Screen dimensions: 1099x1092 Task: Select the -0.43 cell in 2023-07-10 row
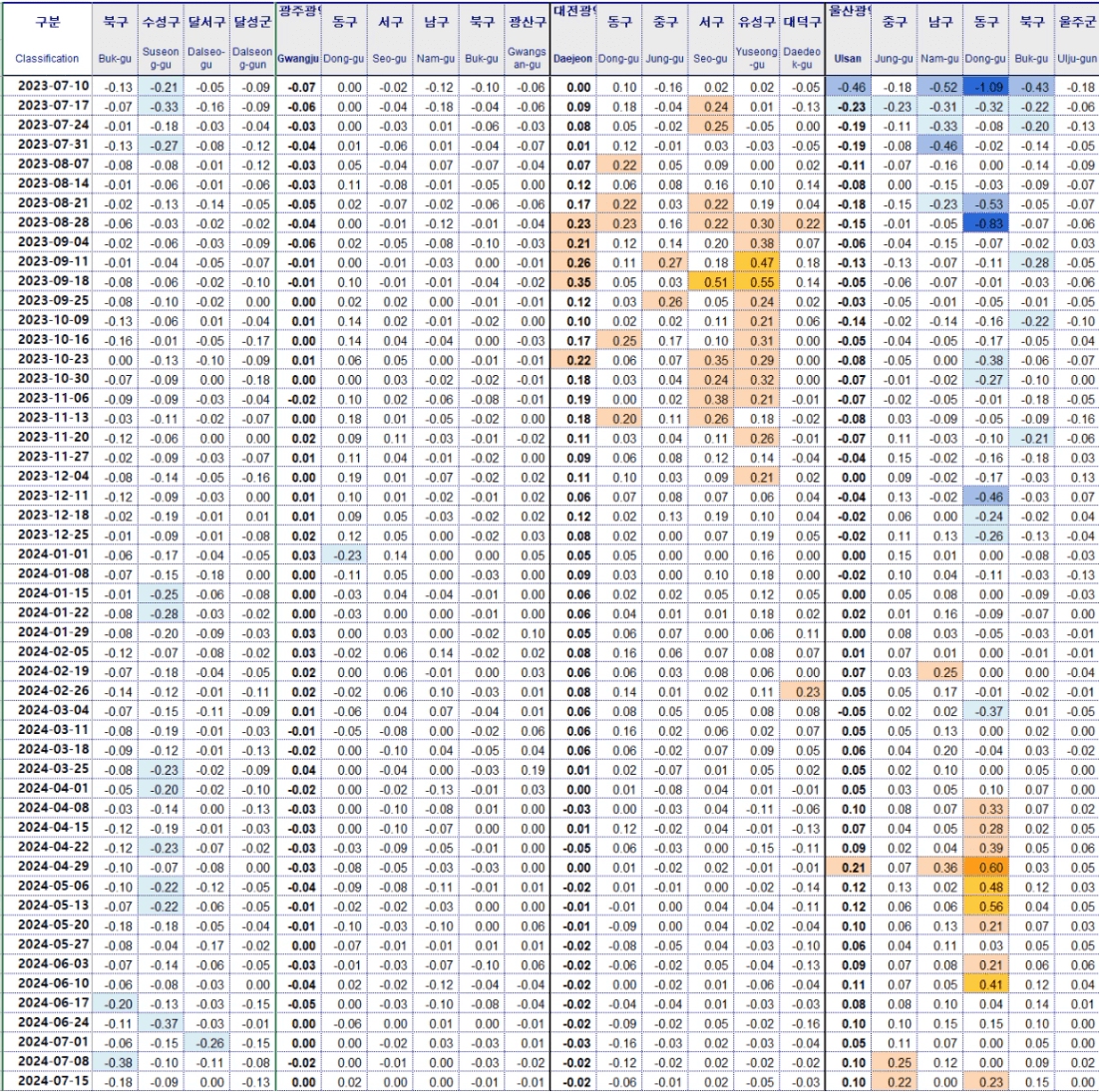1032,87
